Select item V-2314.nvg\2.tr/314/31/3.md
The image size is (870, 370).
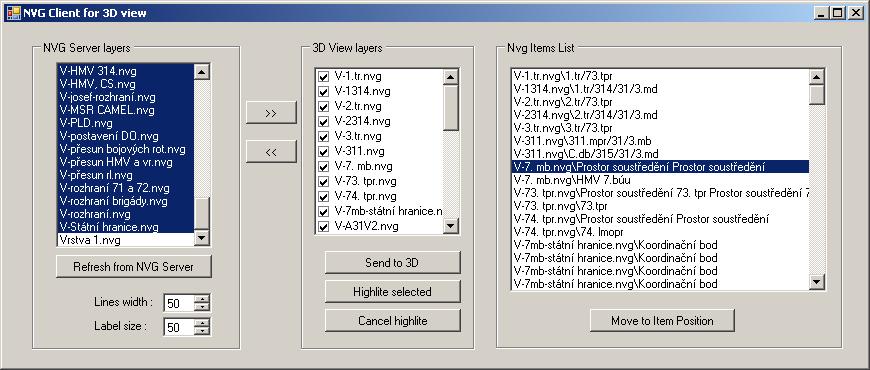660,115
